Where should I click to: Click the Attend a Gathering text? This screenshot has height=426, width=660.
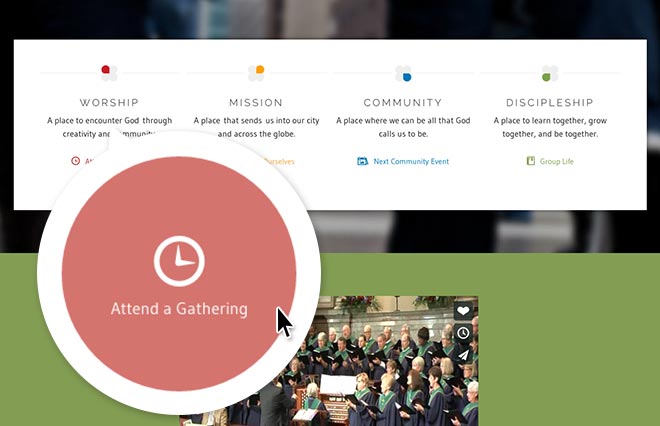pos(179,309)
